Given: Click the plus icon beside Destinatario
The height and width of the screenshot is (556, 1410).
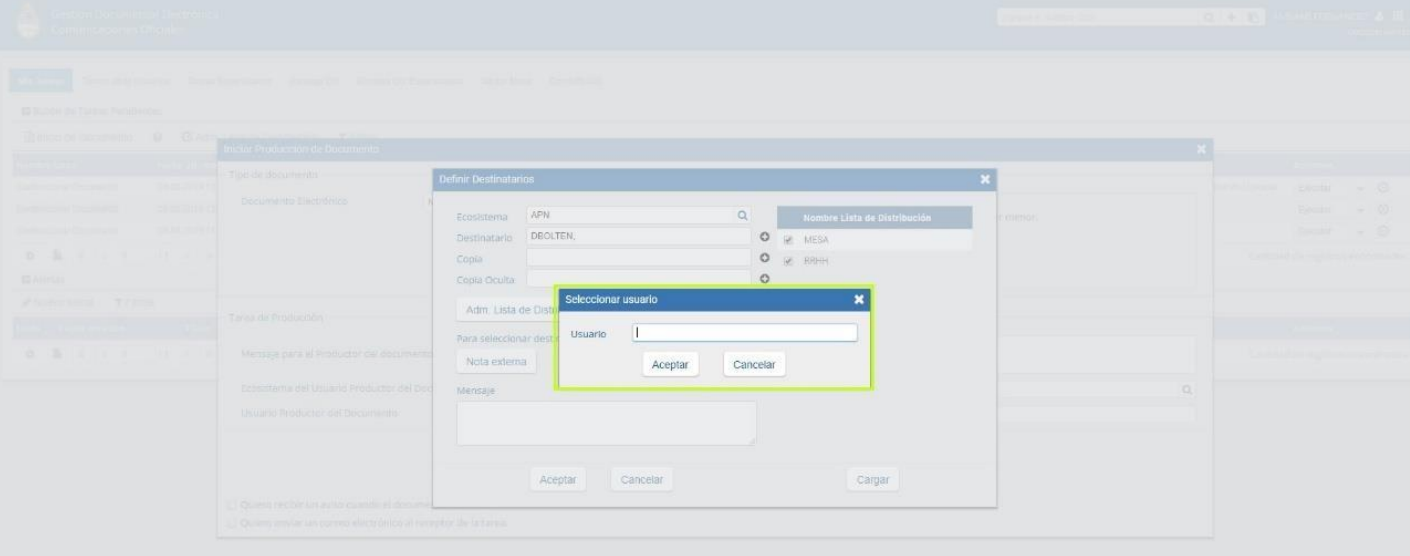Looking at the screenshot, I should point(765,238).
